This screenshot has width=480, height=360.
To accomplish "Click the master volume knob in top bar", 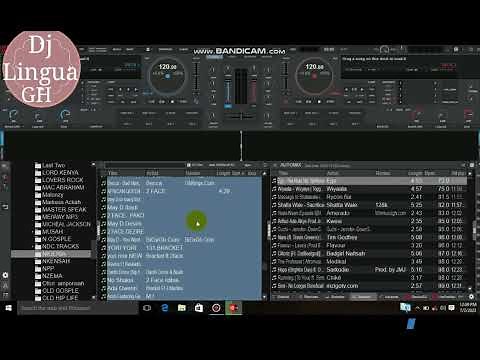I will tap(385, 50).
